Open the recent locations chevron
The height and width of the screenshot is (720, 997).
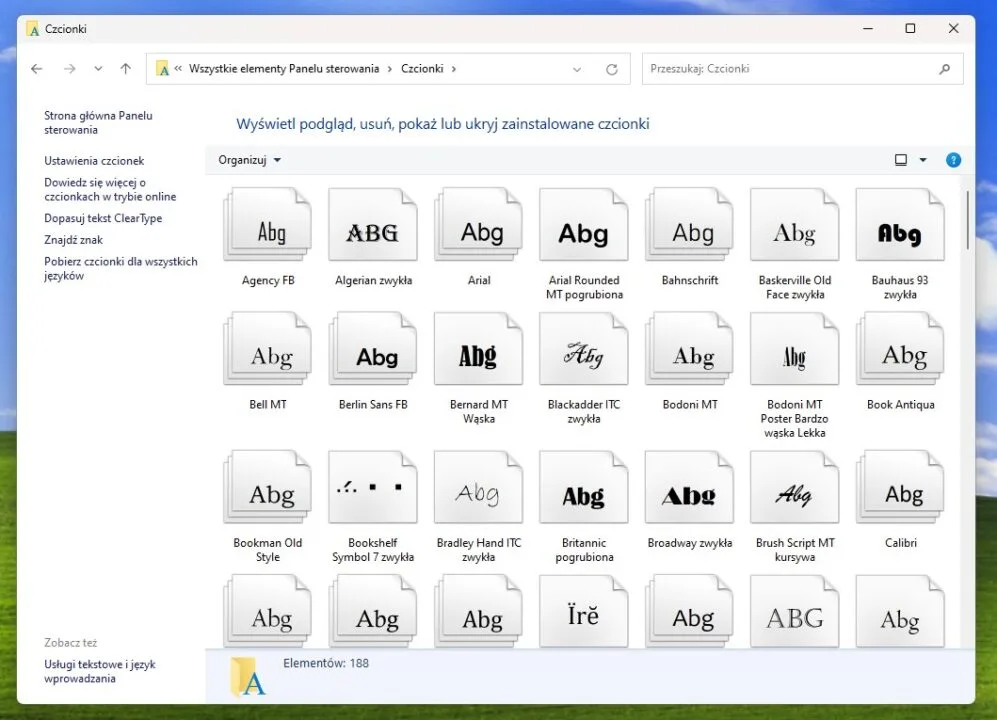coord(98,69)
